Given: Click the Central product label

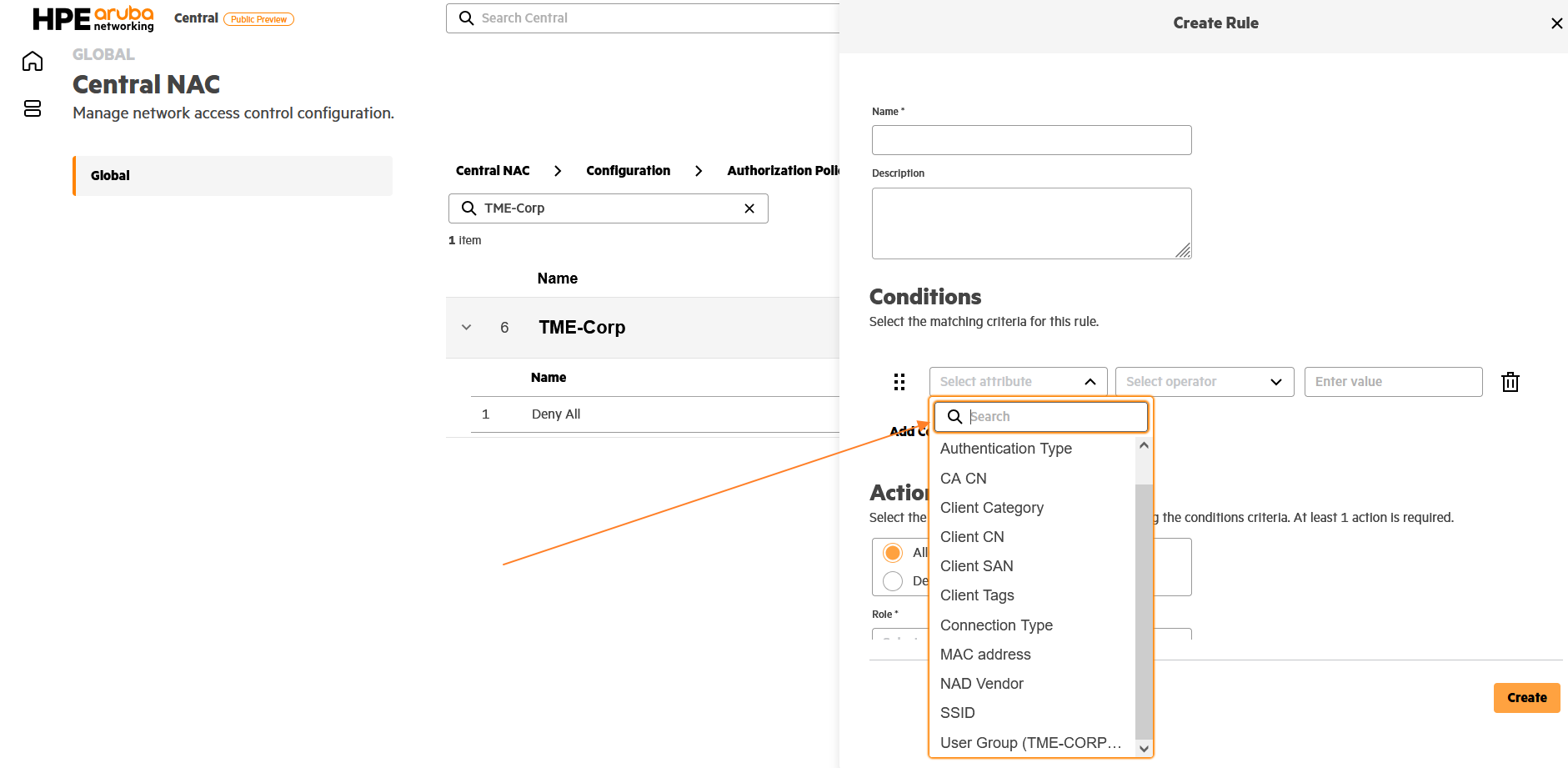Looking at the screenshot, I should 196,18.
